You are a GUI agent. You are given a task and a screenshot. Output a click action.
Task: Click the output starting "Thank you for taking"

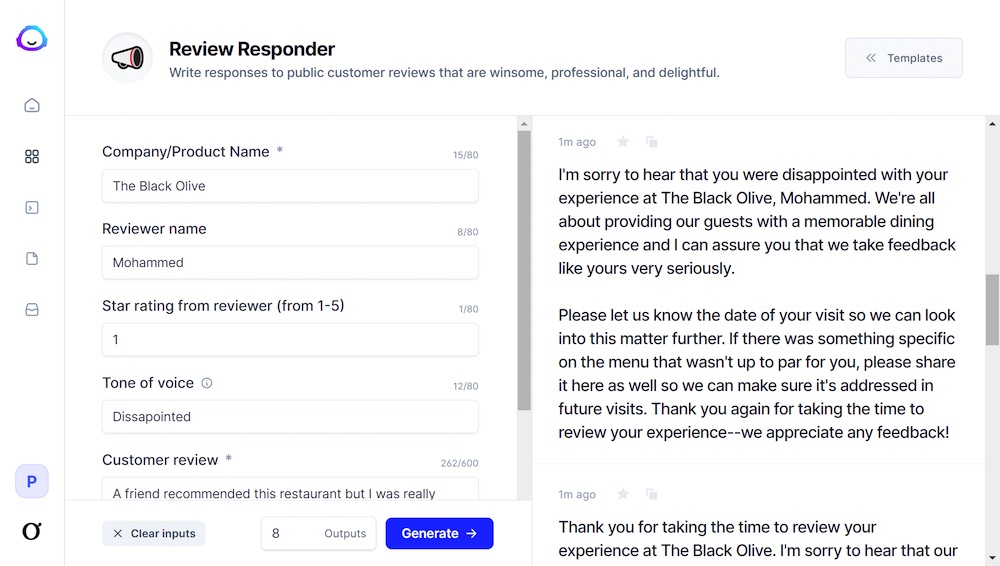(x=758, y=539)
